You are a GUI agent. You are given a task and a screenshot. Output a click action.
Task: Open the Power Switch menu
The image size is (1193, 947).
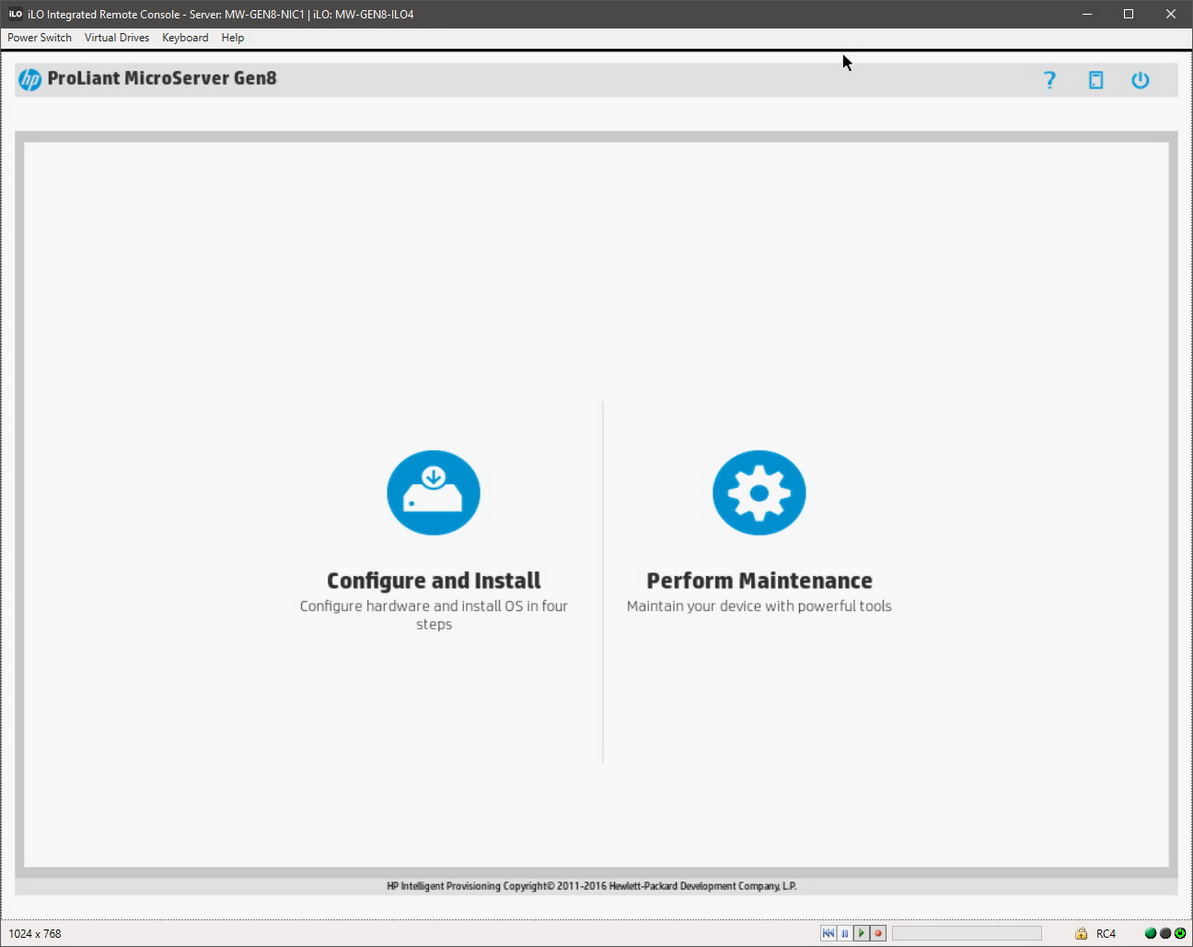tap(40, 37)
